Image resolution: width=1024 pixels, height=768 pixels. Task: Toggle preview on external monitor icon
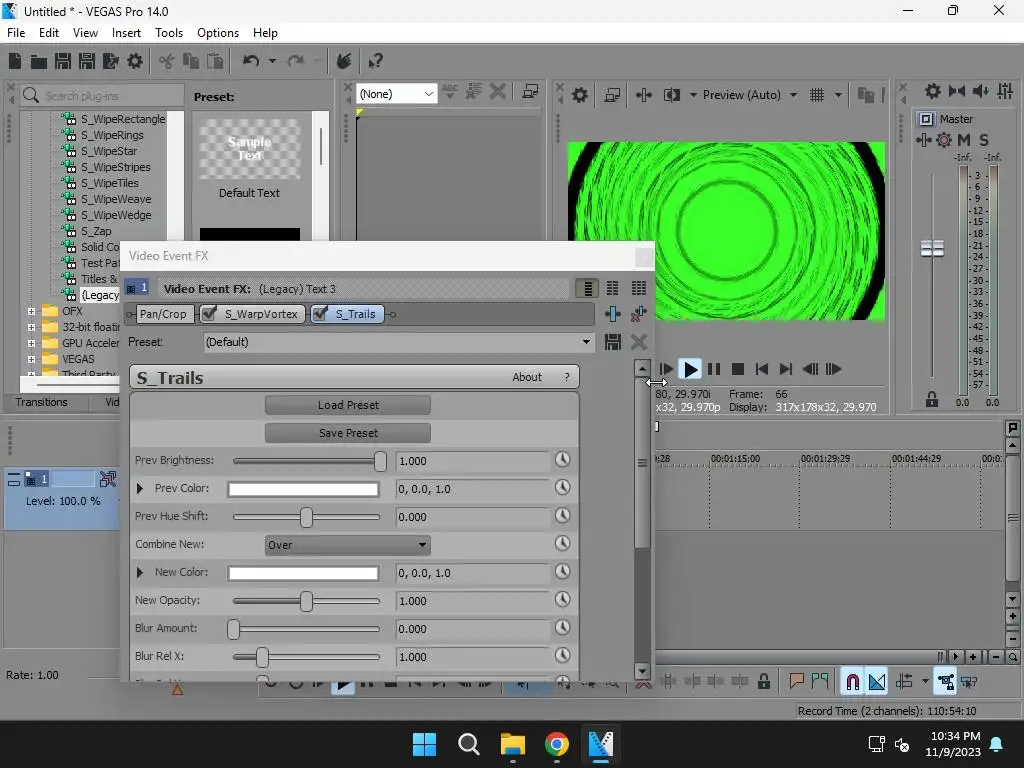pos(612,95)
